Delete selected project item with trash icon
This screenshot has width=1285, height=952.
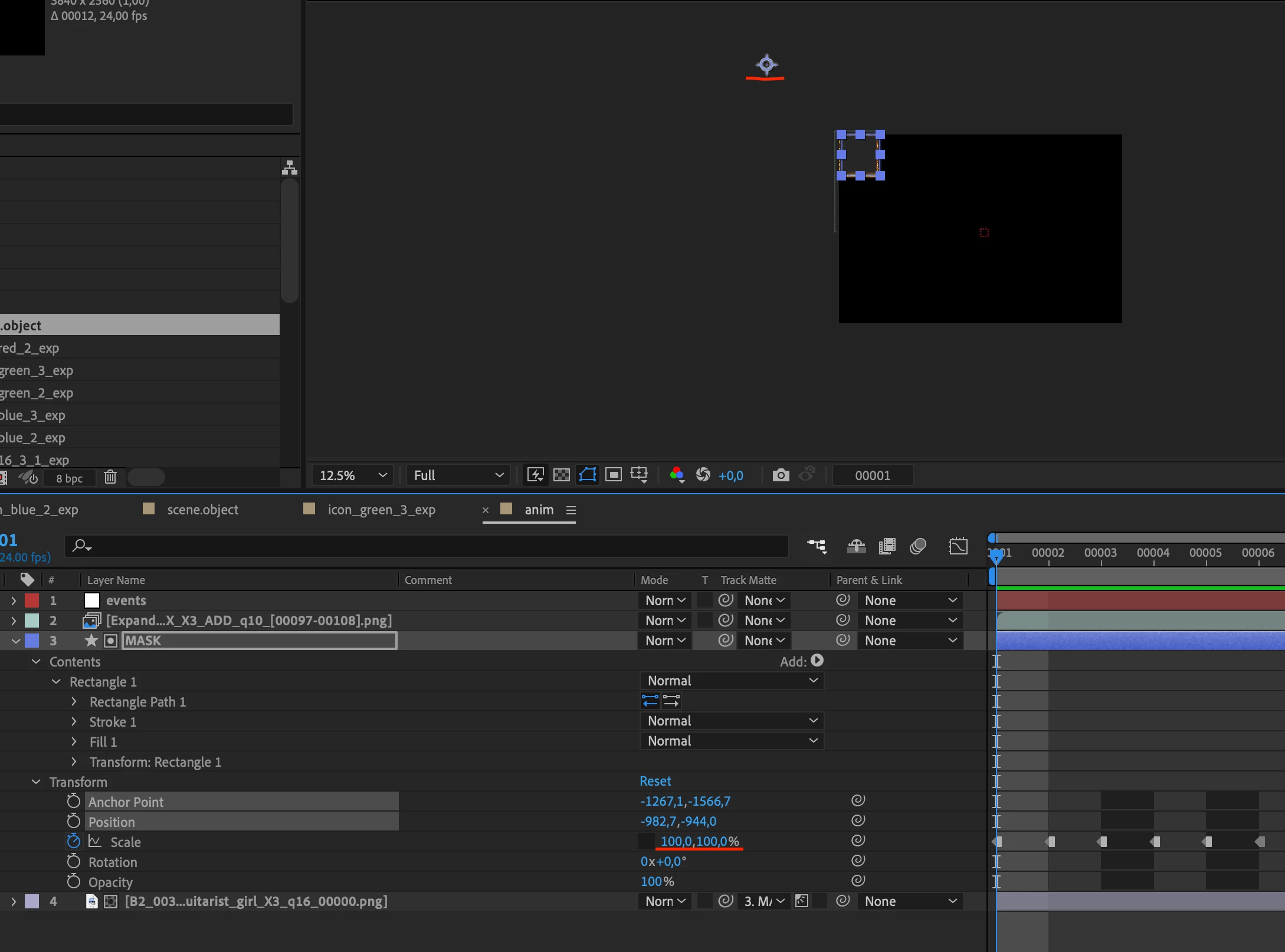pyautogui.click(x=110, y=477)
